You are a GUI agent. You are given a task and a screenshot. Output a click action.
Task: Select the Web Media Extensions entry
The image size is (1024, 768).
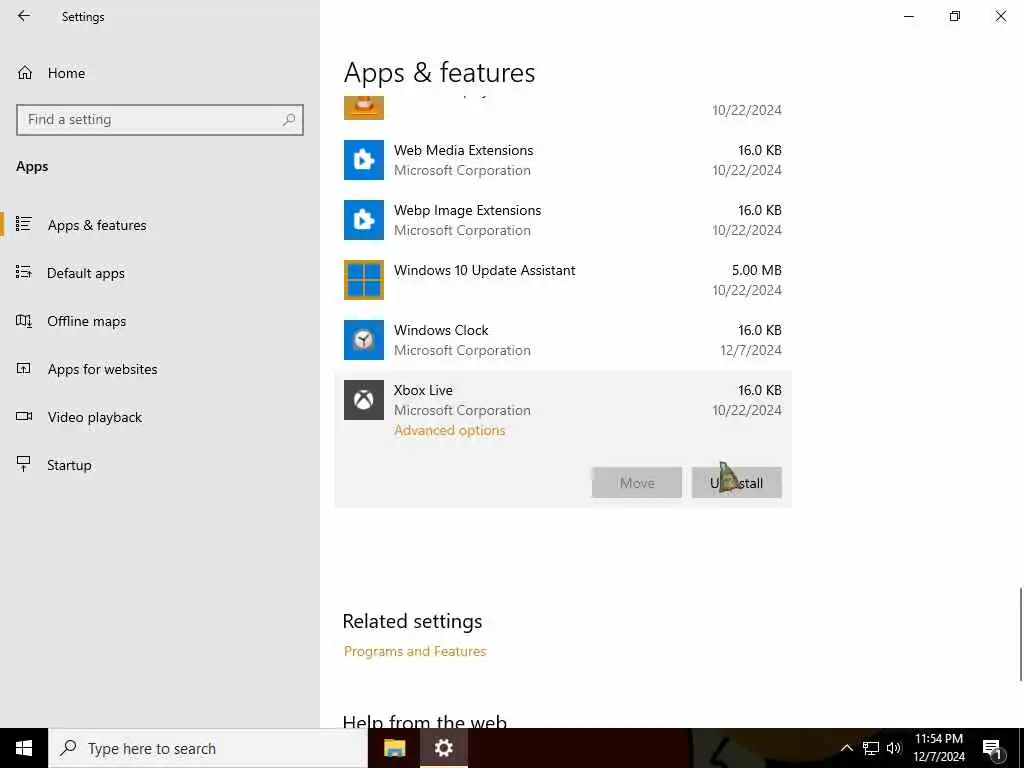click(x=563, y=160)
